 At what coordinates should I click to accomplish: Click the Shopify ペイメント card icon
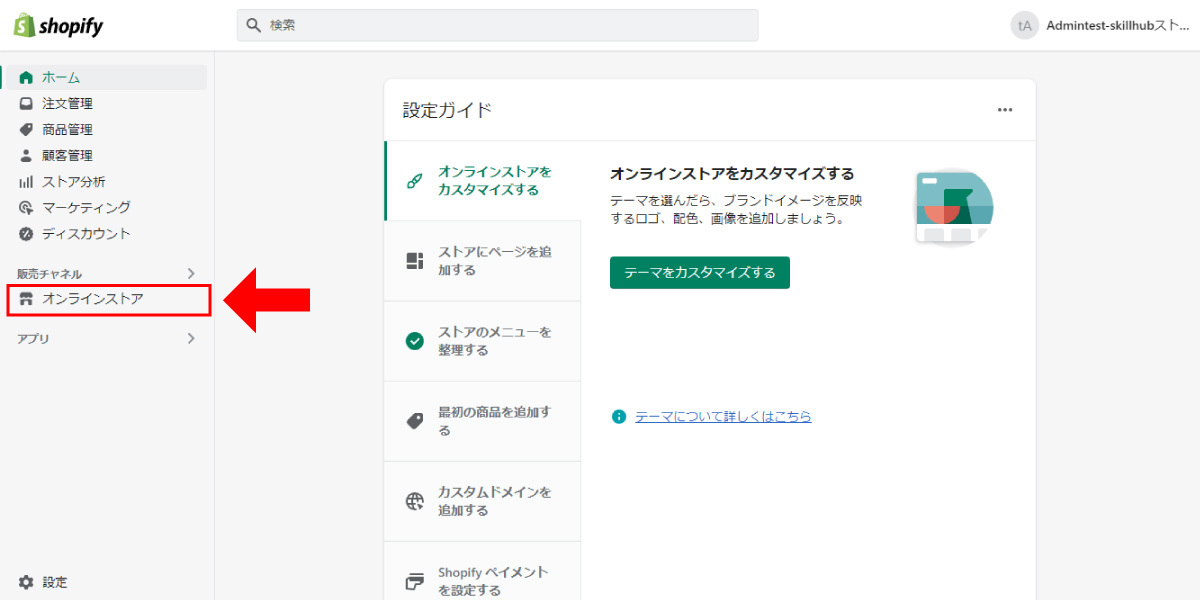click(x=414, y=581)
